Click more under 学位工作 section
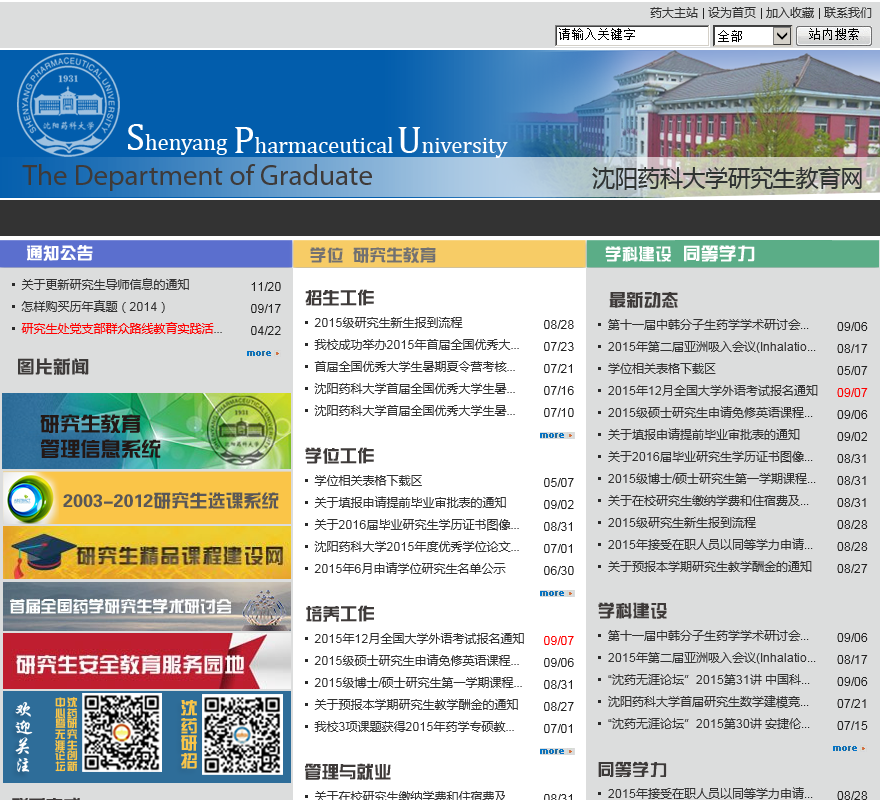The width and height of the screenshot is (880, 800). (x=556, y=593)
